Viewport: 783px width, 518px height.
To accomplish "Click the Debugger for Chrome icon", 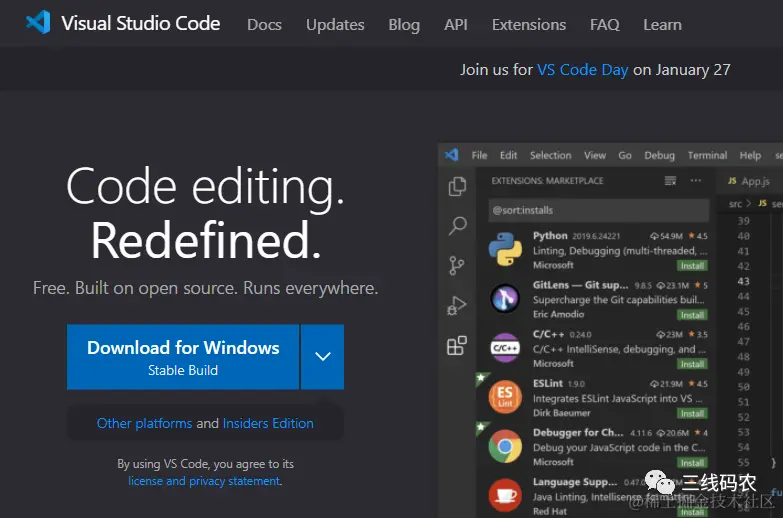I will click(x=505, y=446).
